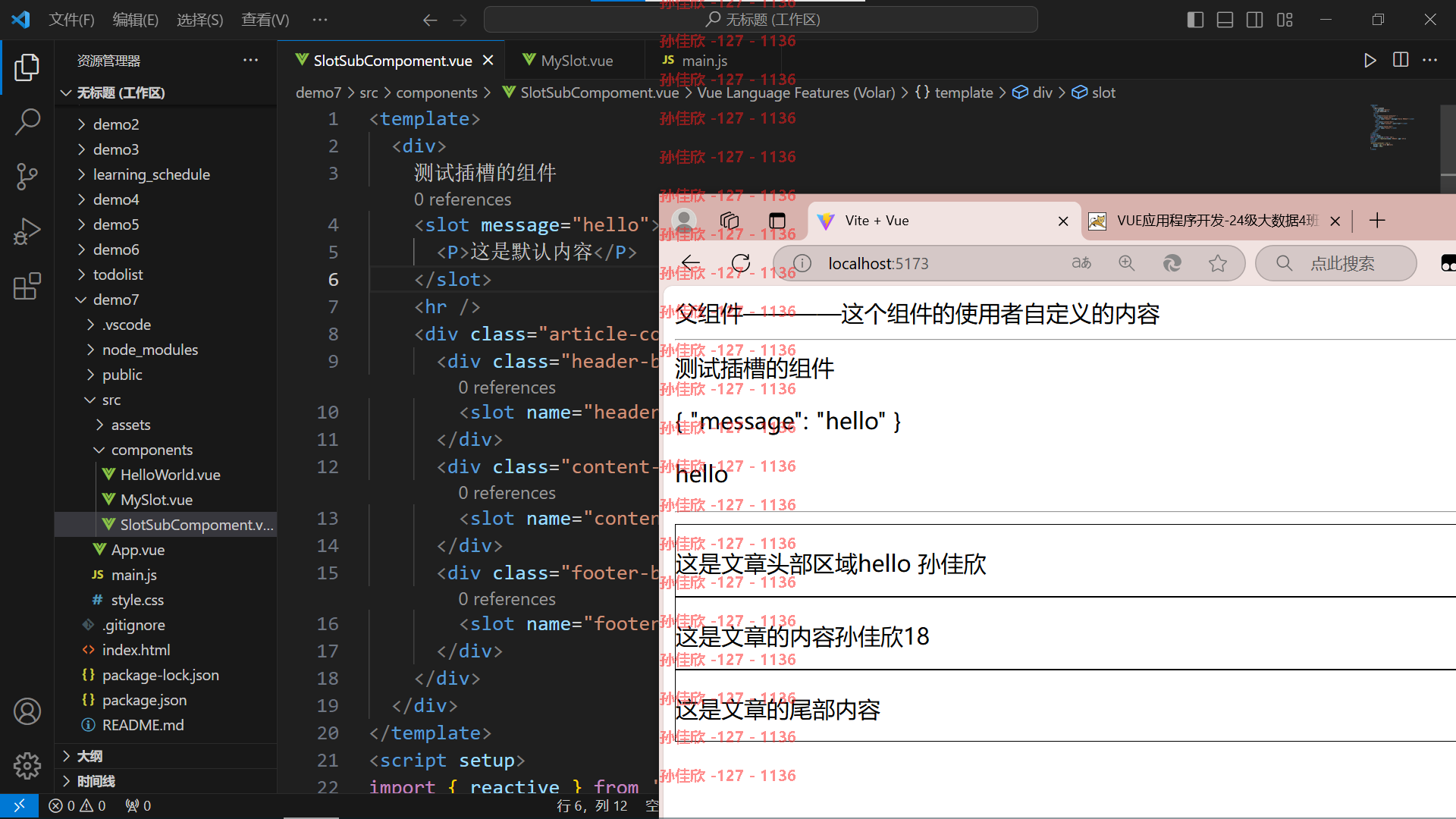Open the 查看(V) menu

click(265, 20)
